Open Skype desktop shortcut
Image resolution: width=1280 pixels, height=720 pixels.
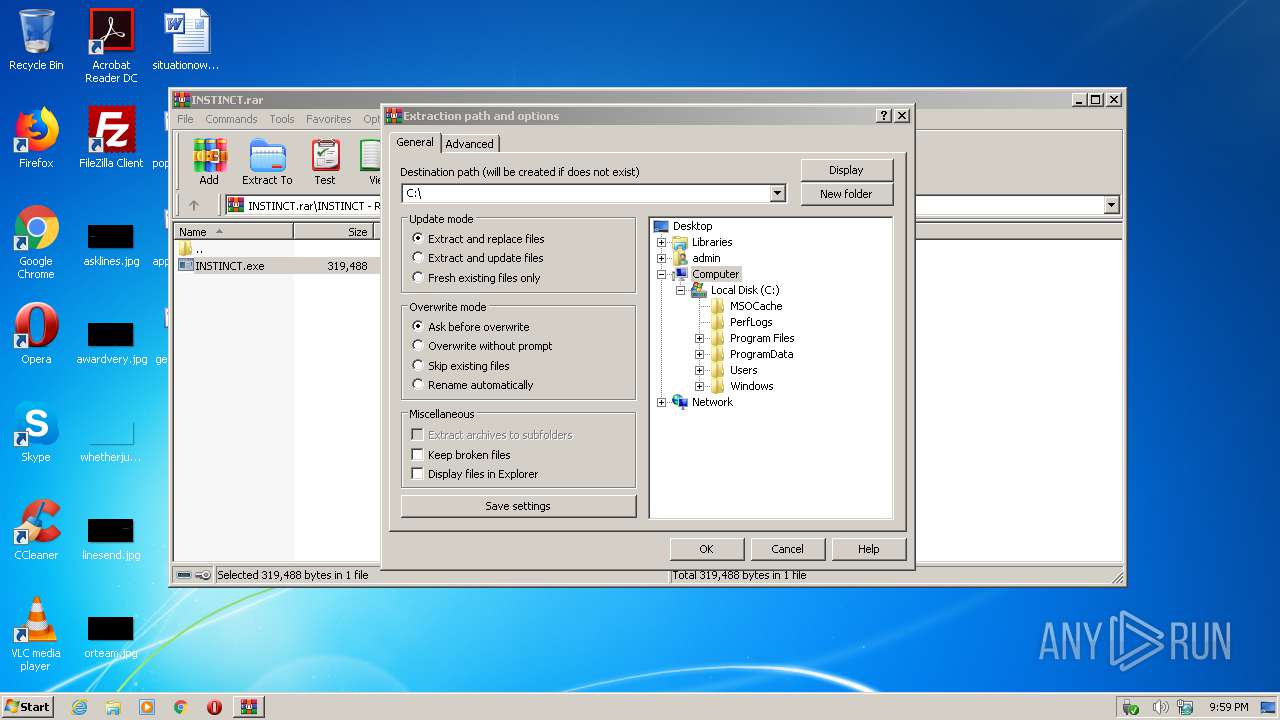click(36, 432)
